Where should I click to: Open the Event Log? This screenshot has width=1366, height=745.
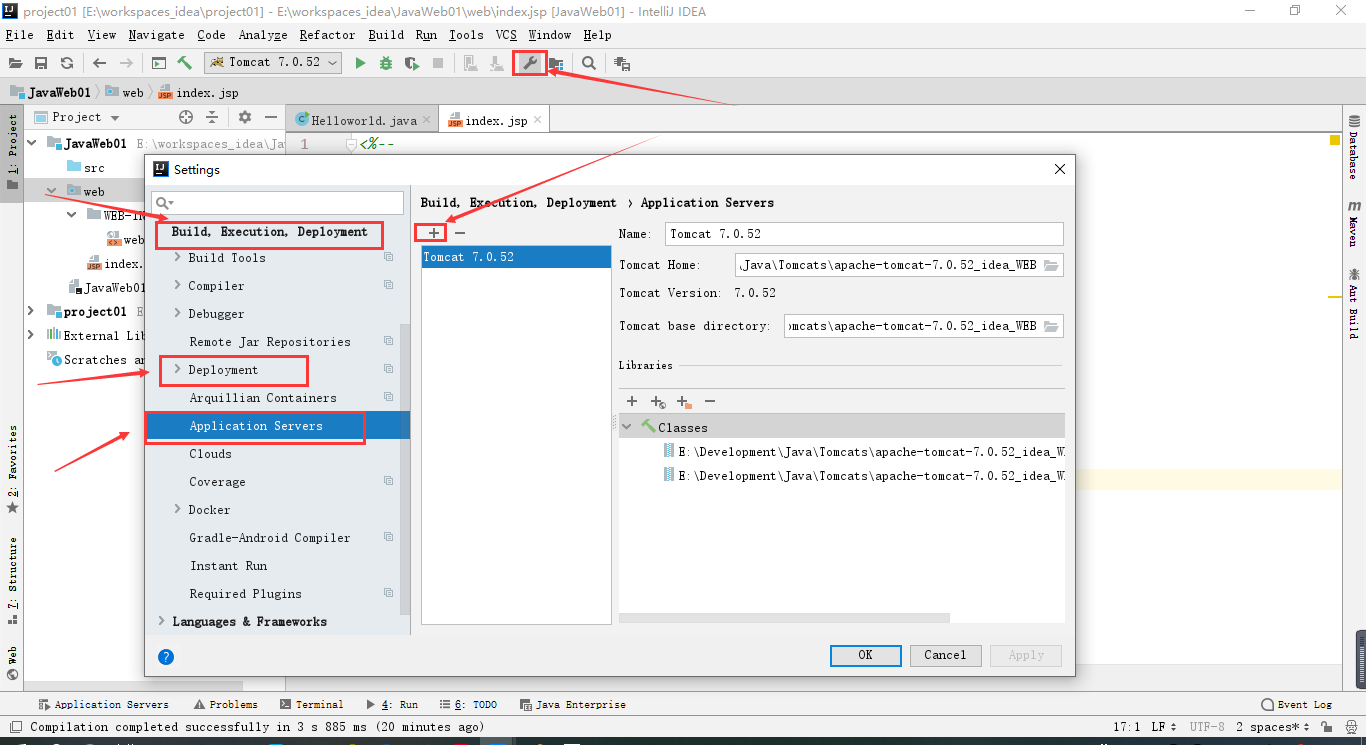[1297, 704]
